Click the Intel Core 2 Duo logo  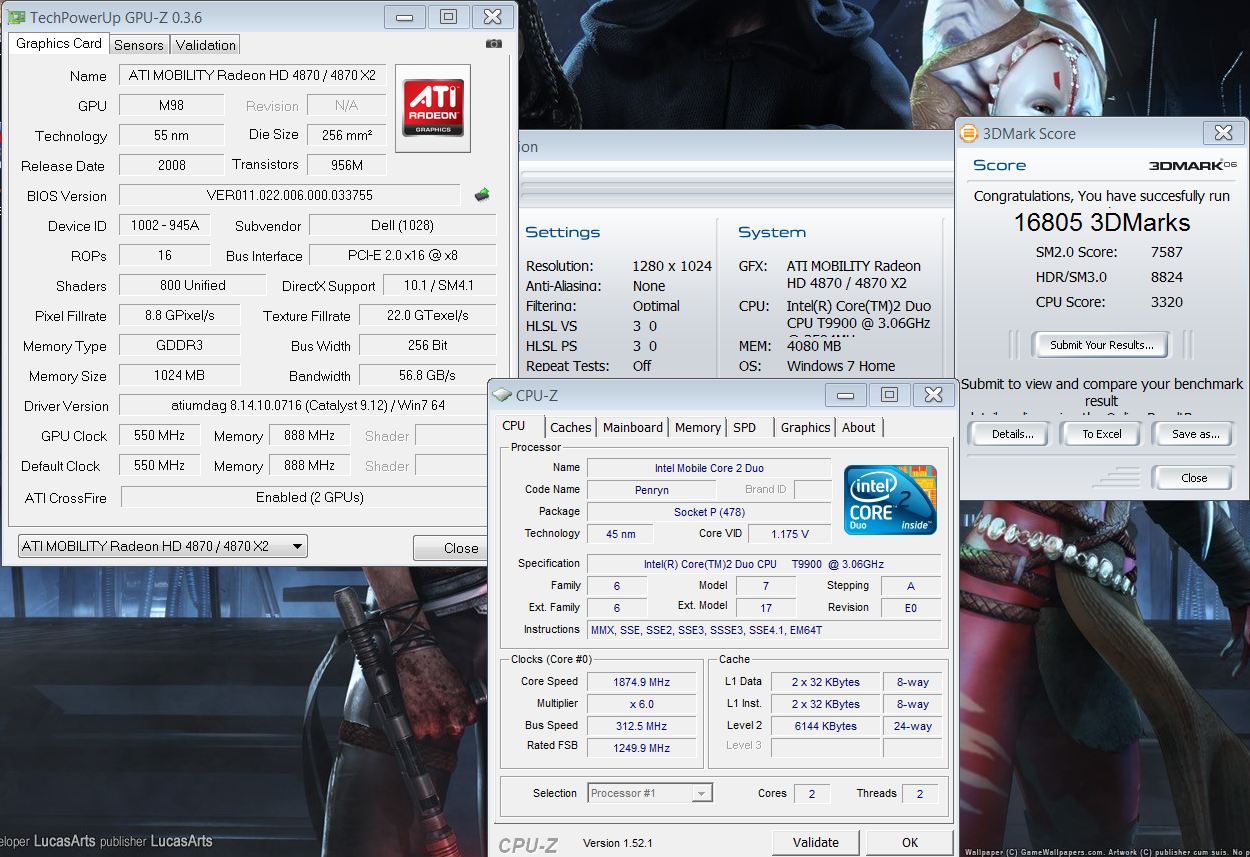pos(890,499)
